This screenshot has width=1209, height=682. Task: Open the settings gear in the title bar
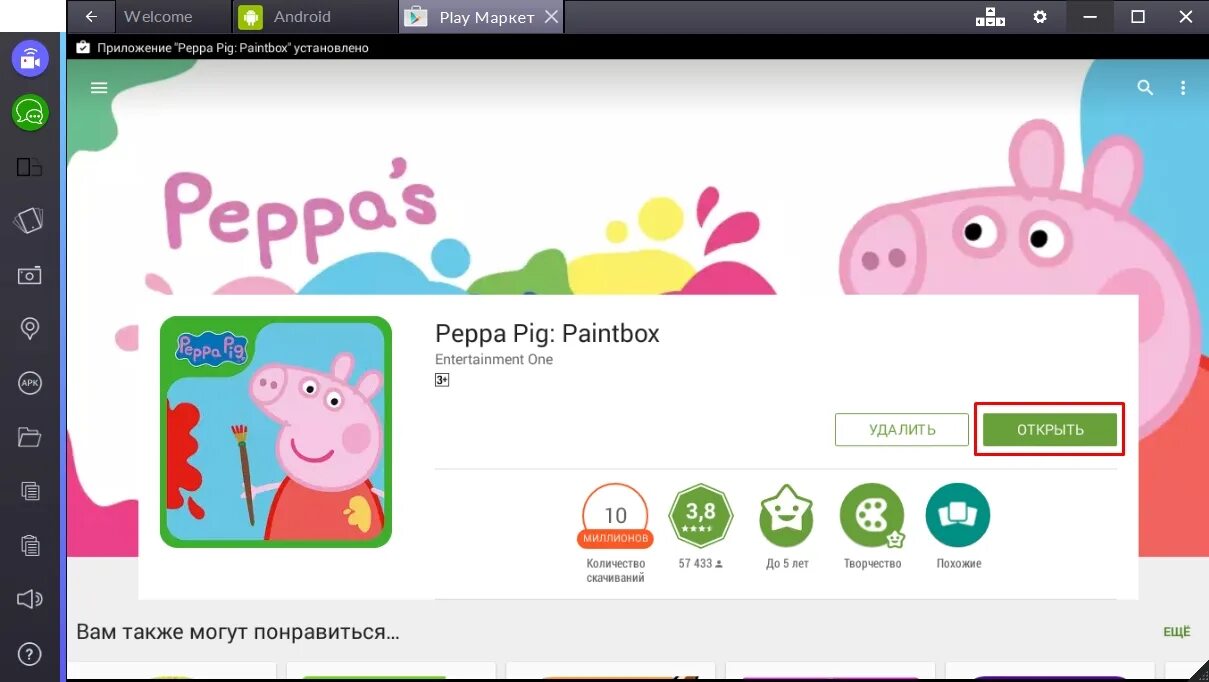tap(1040, 17)
